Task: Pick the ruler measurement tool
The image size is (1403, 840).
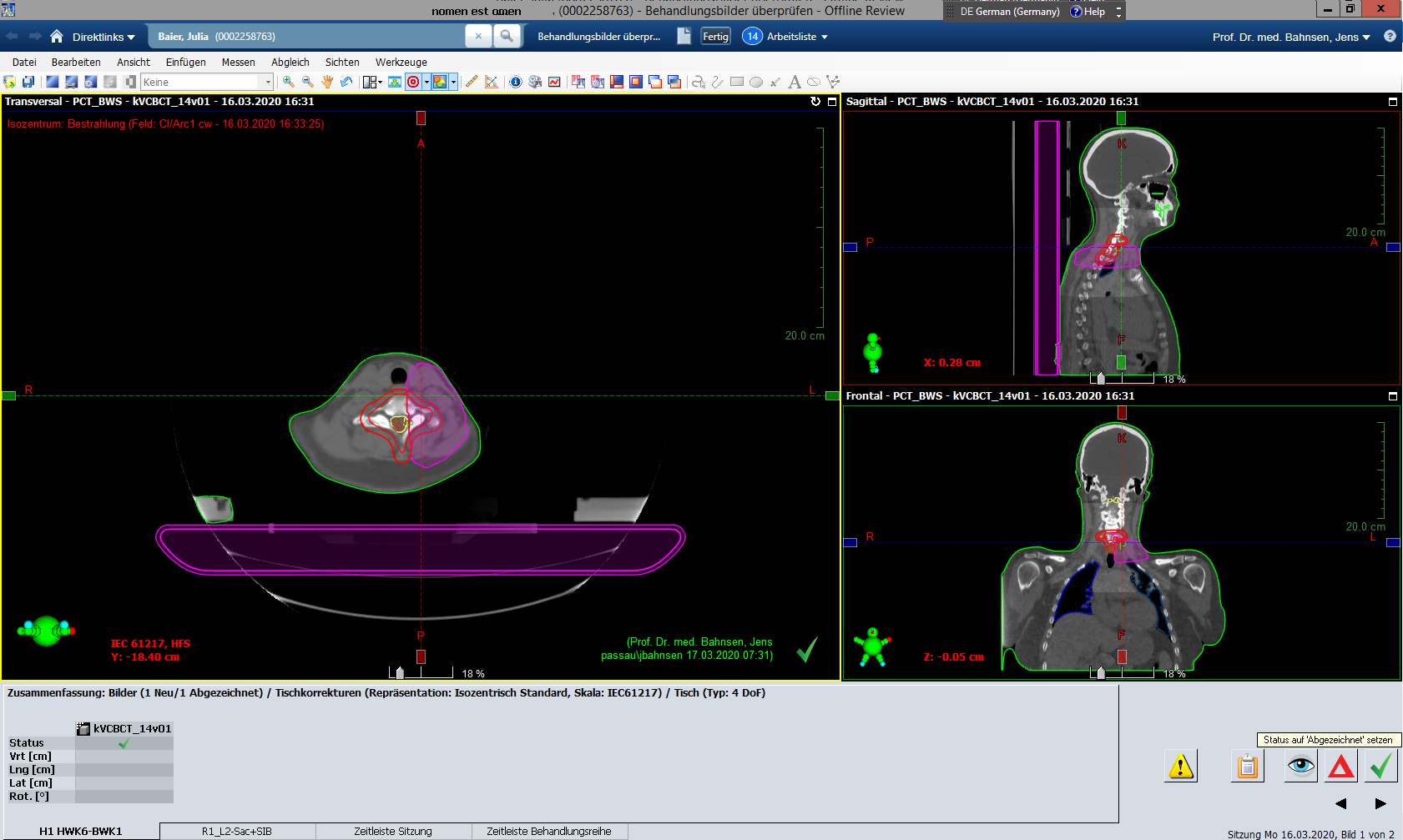Action: 472,82
